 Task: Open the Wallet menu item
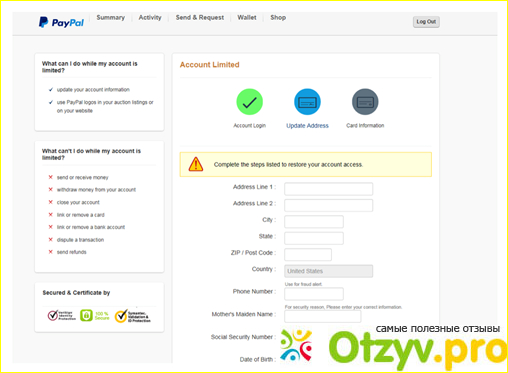247,18
